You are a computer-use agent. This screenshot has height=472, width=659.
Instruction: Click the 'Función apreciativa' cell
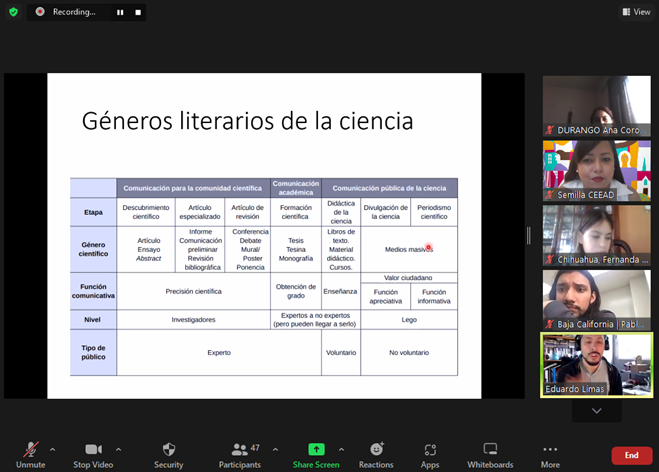click(x=385, y=296)
